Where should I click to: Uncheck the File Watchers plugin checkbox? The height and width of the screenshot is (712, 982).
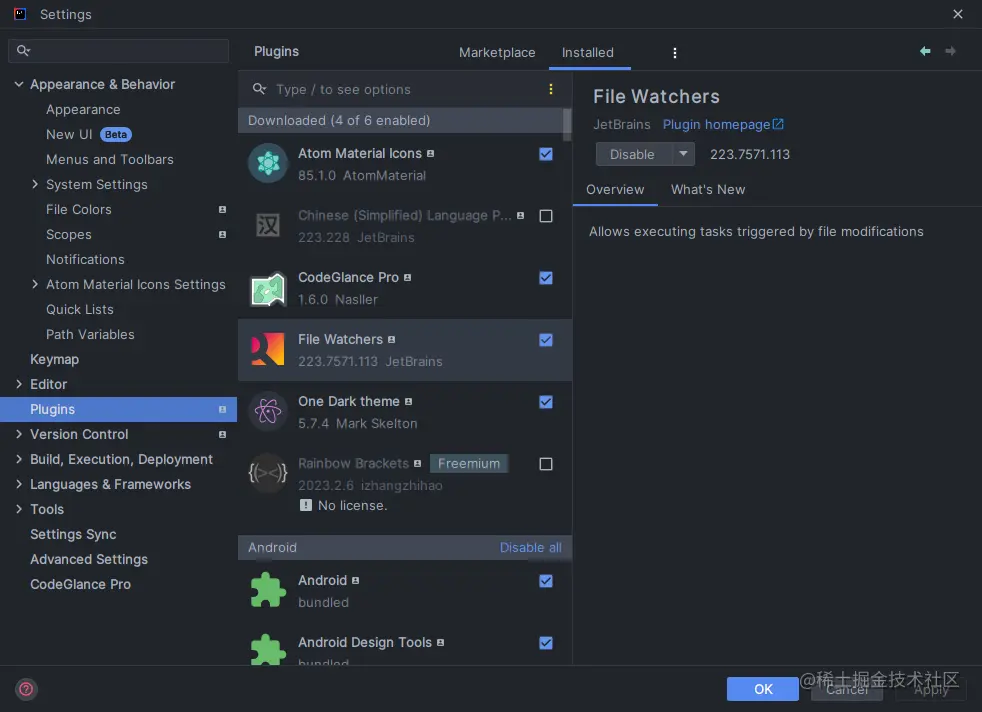coord(546,340)
